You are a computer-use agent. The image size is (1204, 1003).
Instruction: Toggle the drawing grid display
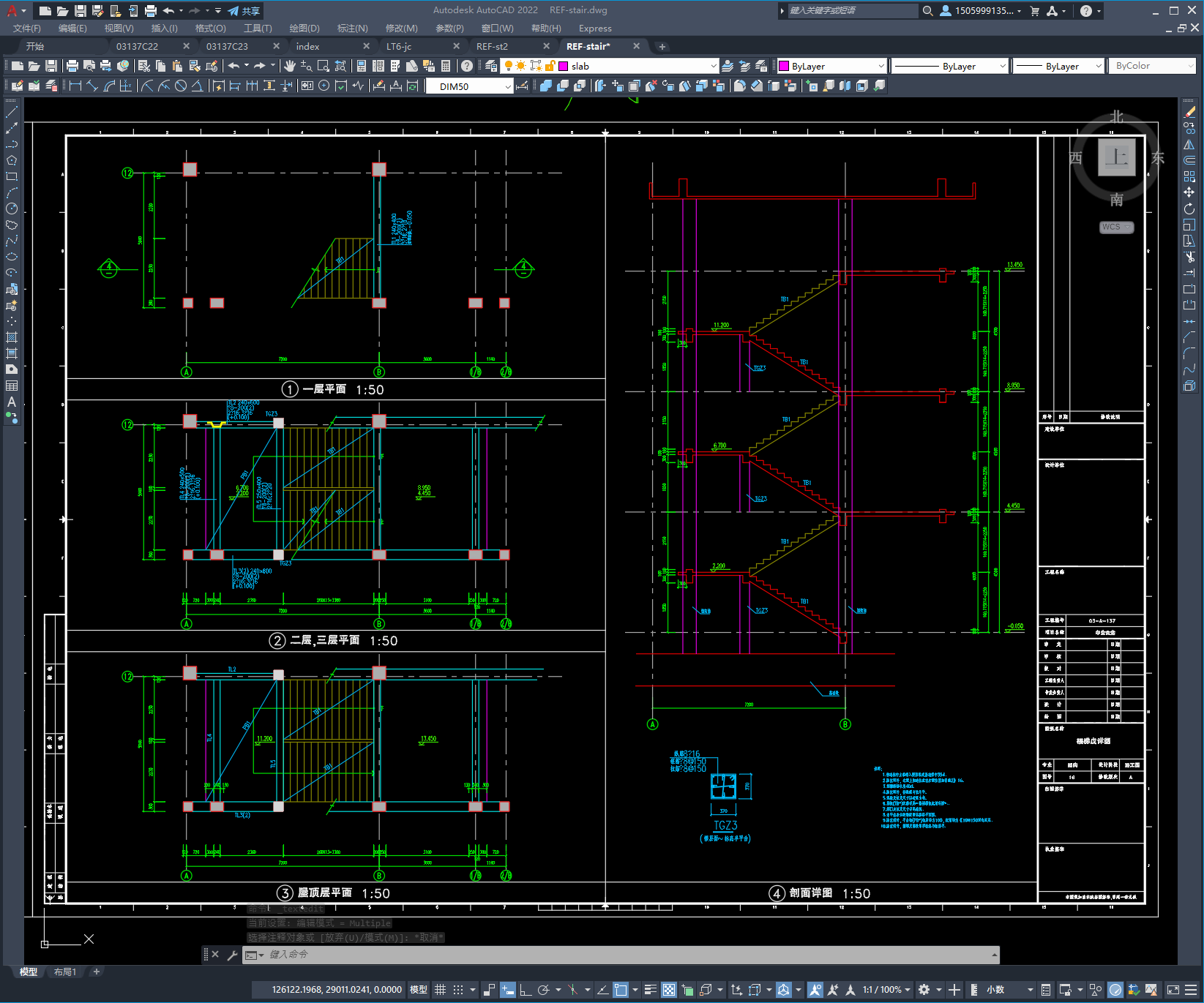(440, 990)
